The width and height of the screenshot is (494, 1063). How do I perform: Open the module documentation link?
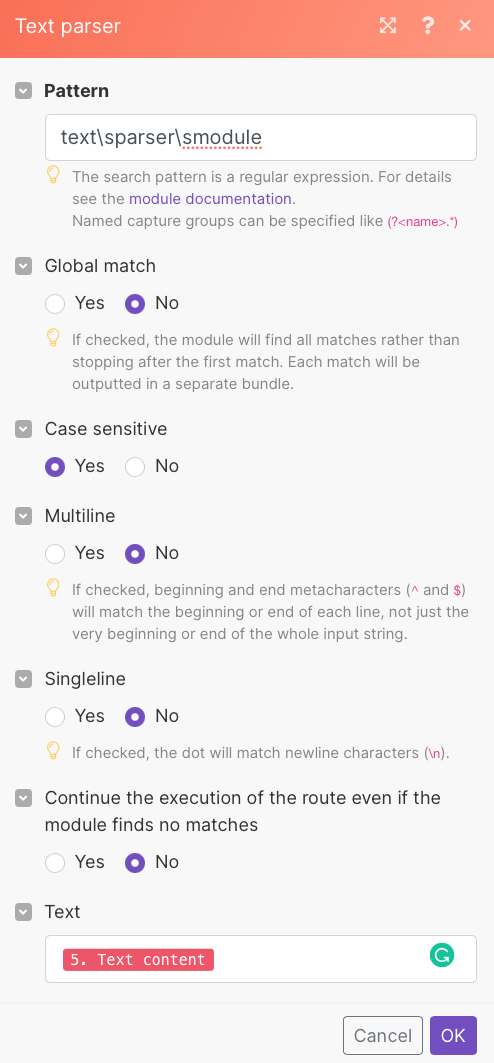[210, 199]
